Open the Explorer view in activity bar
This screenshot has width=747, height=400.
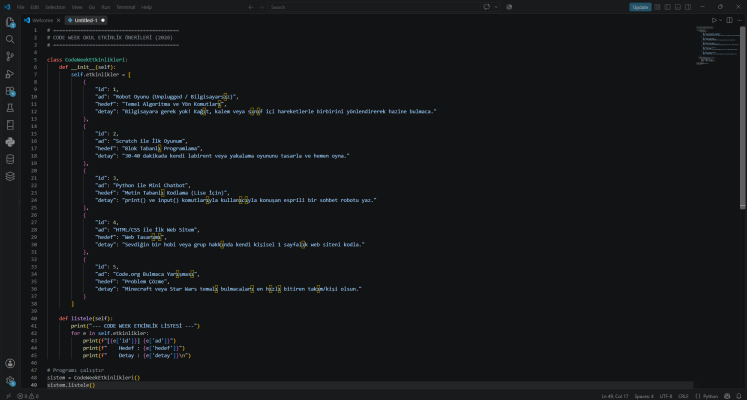coord(10,22)
